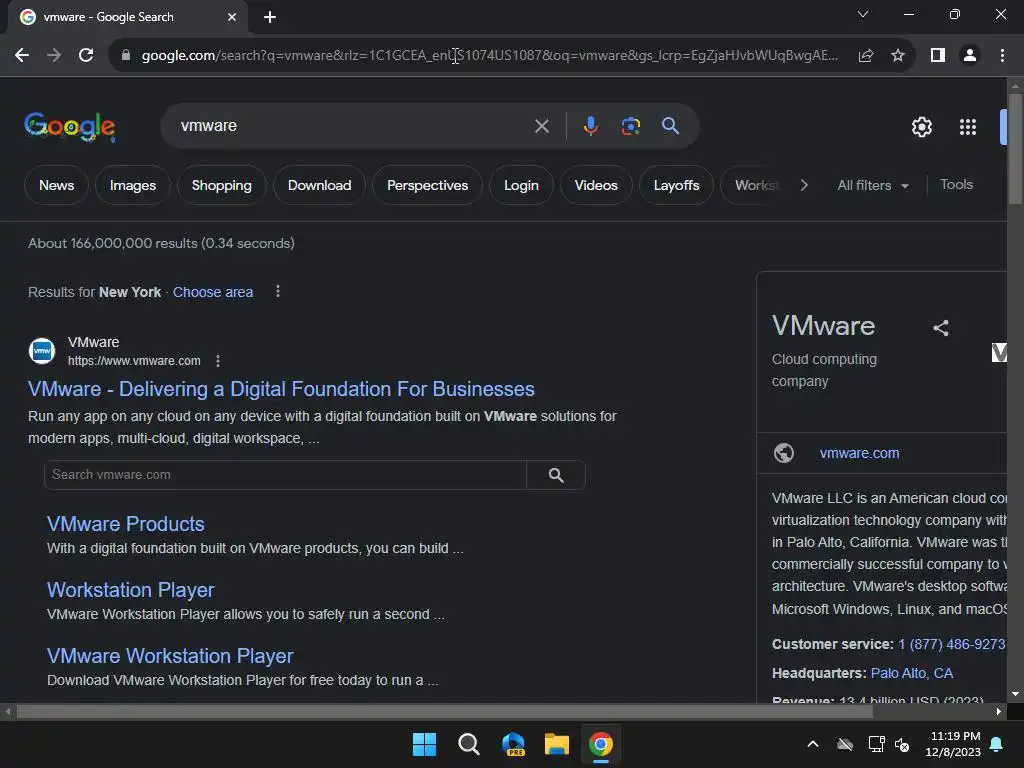Open Chrome three-dot menu

(x=1002, y=56)
